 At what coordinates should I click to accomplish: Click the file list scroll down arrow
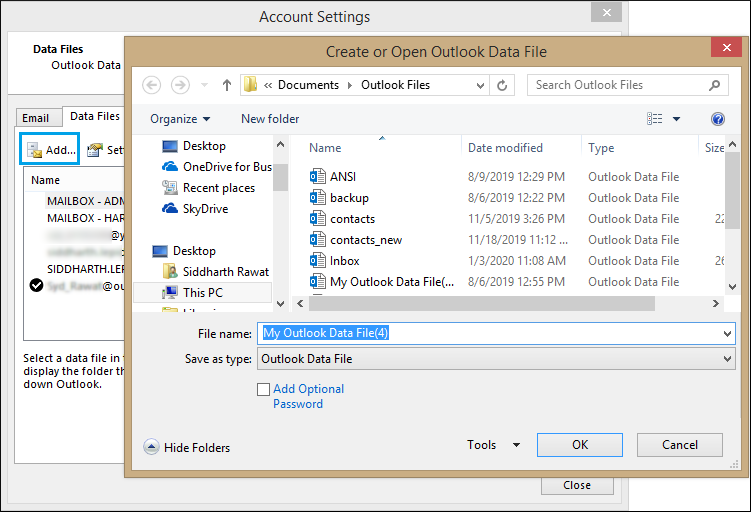732,287
